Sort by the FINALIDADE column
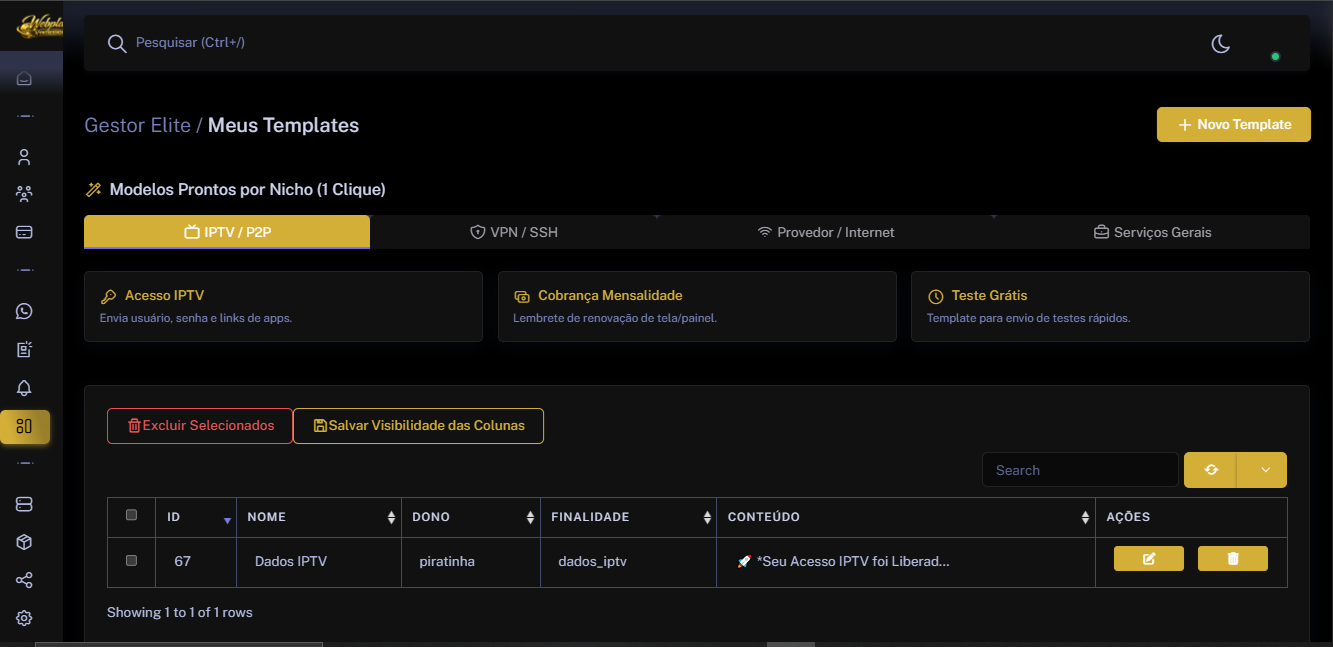This screenshot has height=647, width=1333. (x=629, y=517)
